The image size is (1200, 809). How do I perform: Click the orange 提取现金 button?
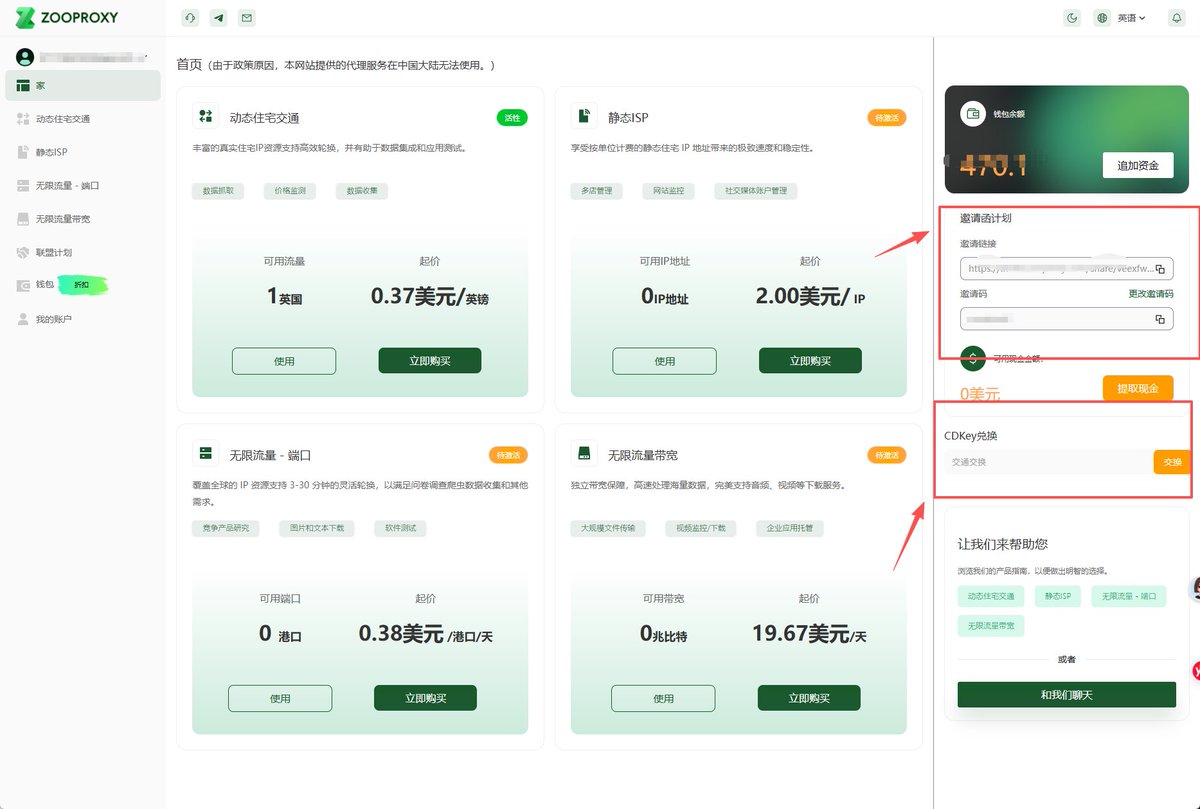pyautogui.click(x=1138, y=388)
